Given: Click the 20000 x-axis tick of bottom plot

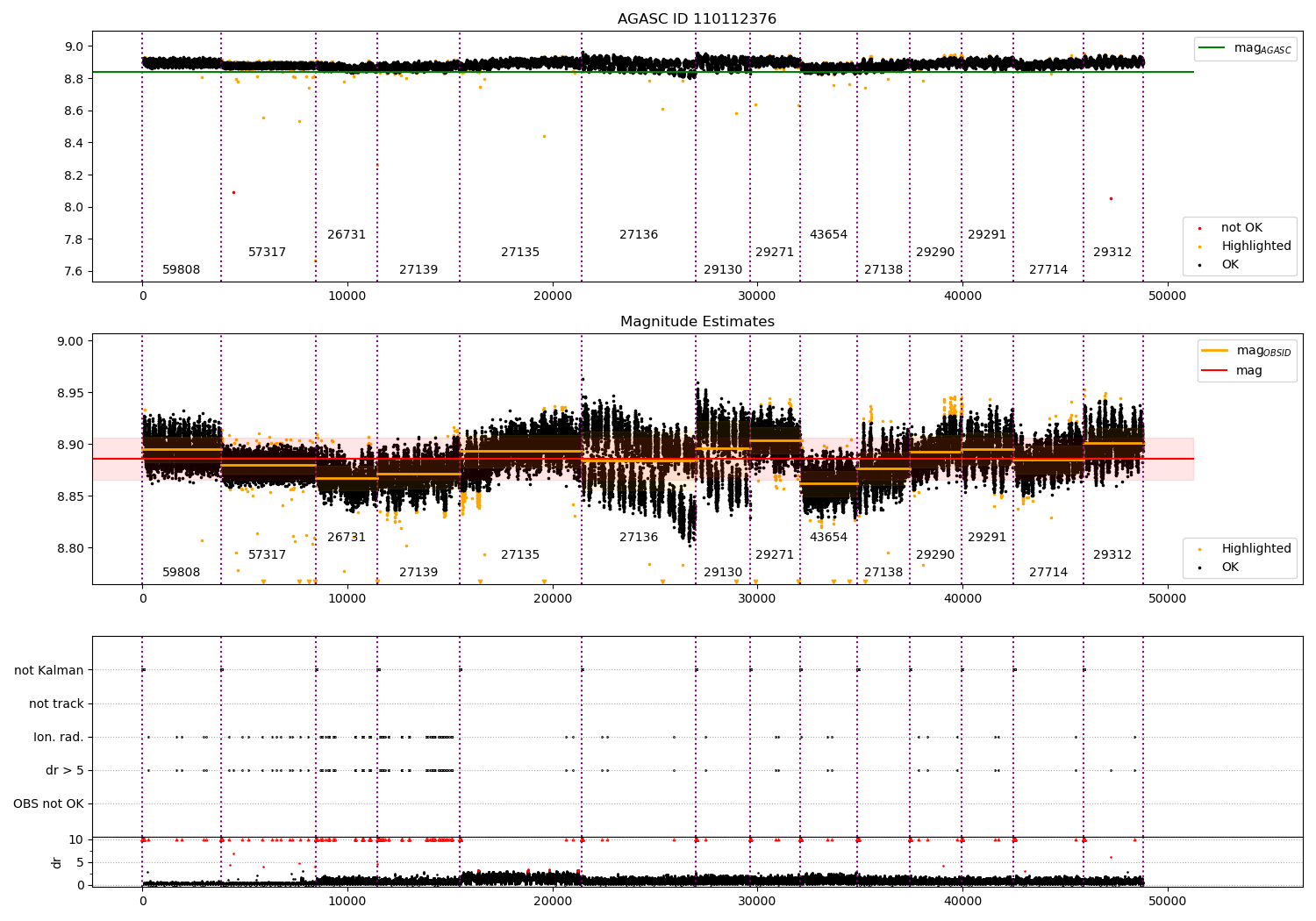Looking at the screenshot, I should 553,901.
